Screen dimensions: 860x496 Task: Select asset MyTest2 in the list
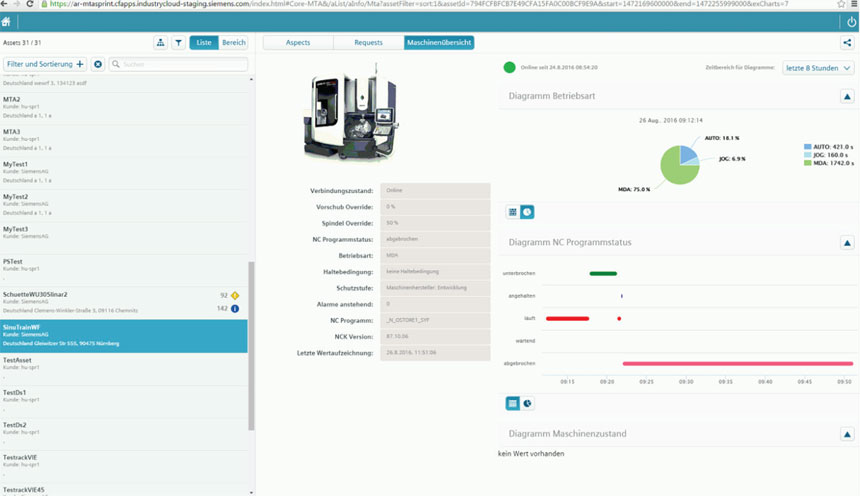coord(124,205)
